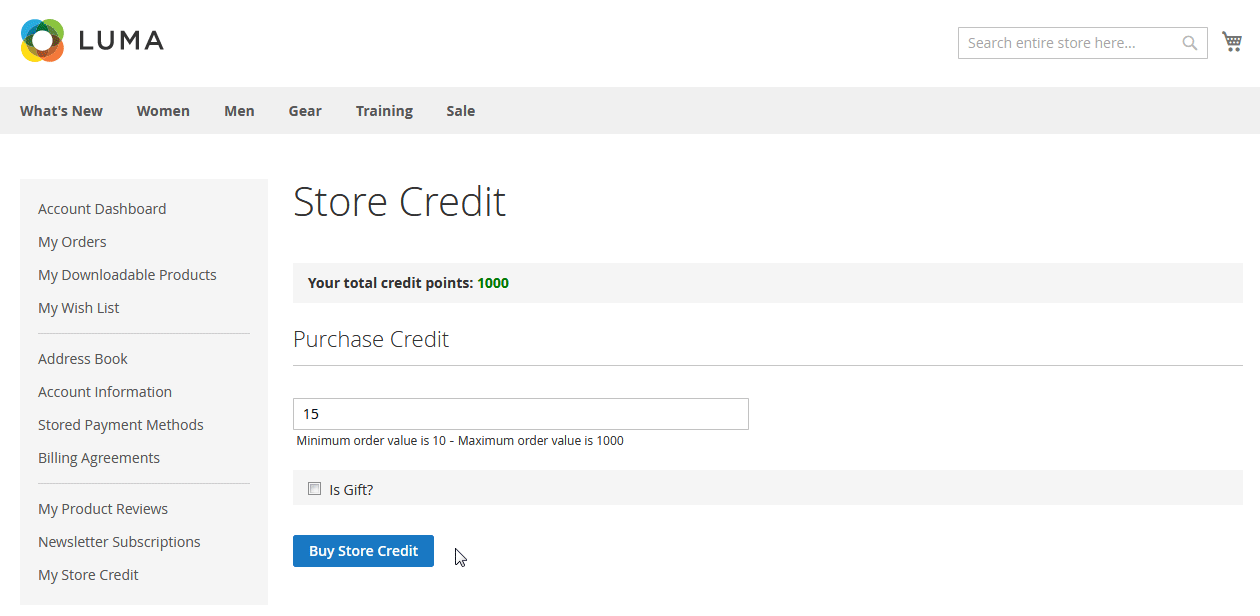Select Stored Payment Methods
The width and height of the screenshot is (1260, 616).
(x=120, y=425)
